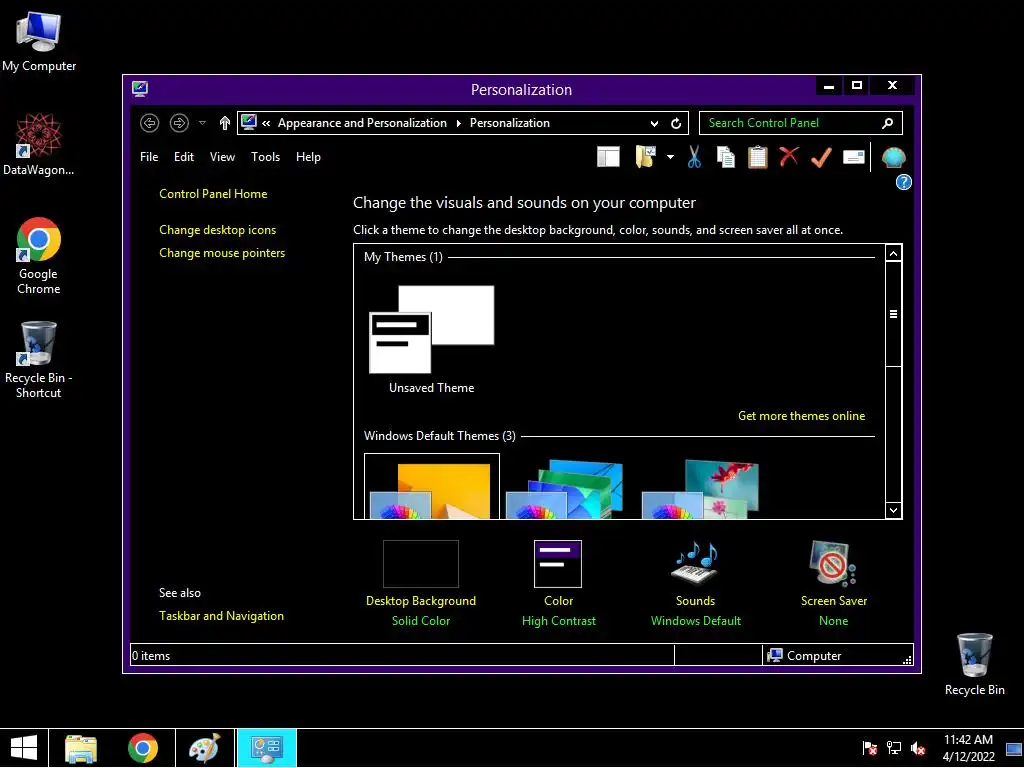
Task: Open the Edit menu
Action: (184, 157)
